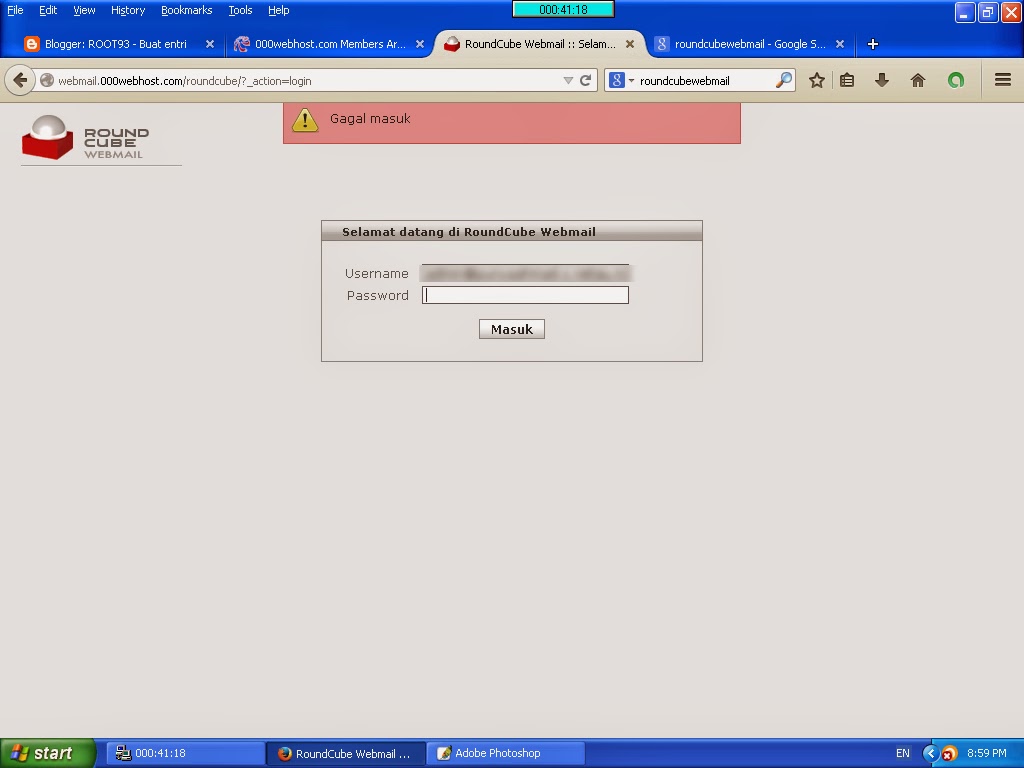
Task: Focus the Username field
Action: 525,273
